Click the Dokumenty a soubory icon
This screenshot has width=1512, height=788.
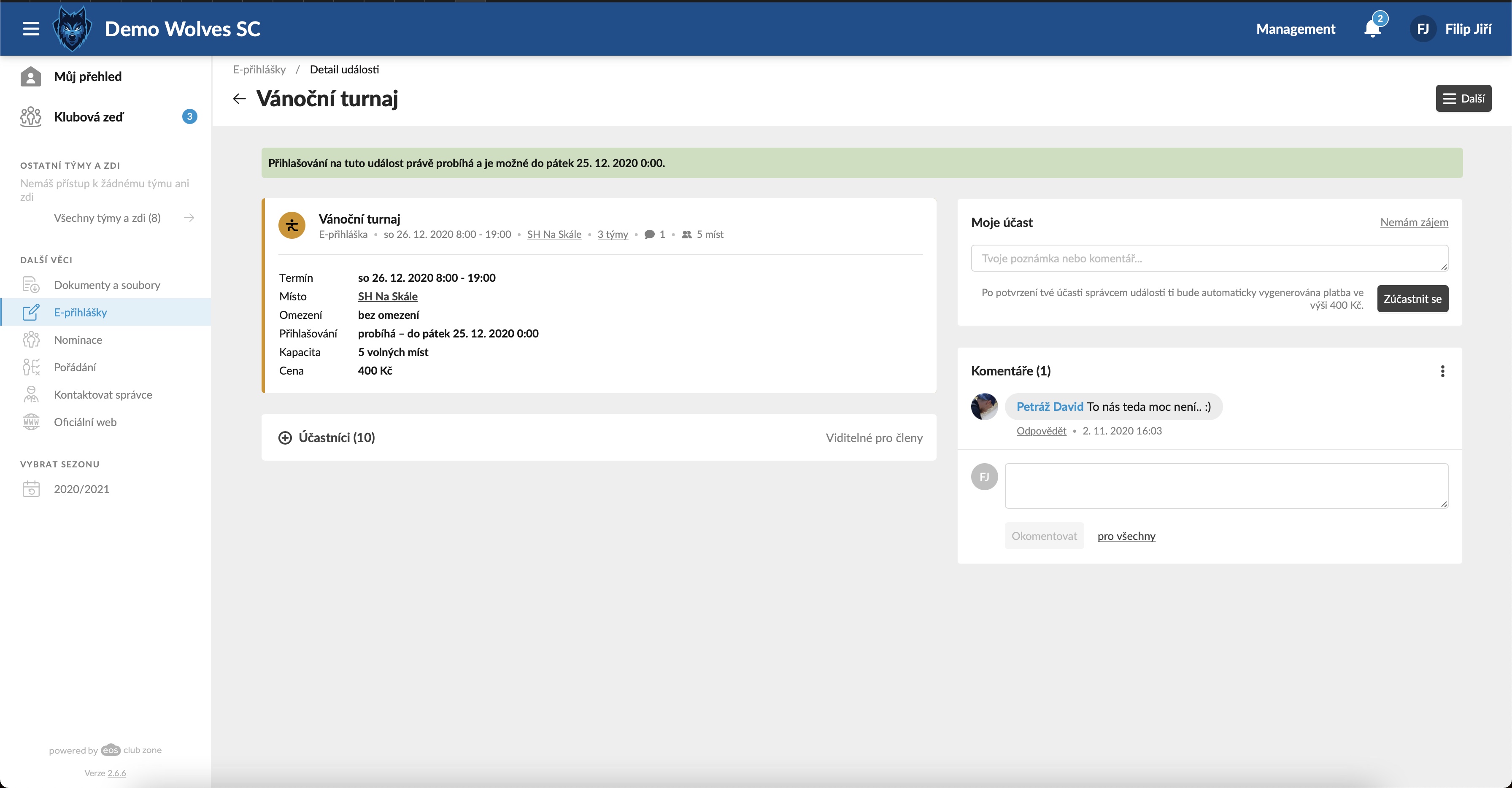[x=30, y=285]
